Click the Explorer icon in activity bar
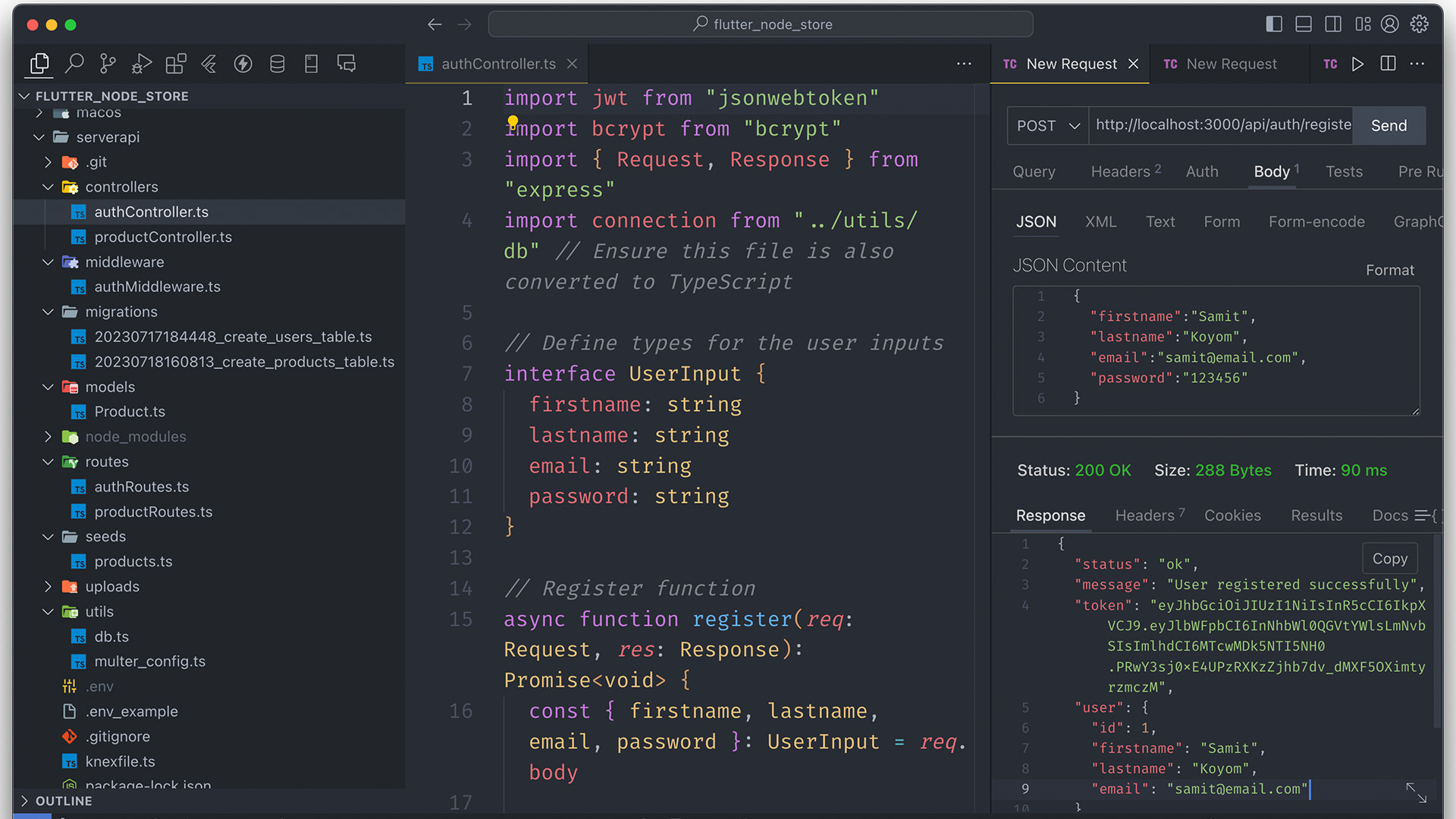Screen dimensions: 1456x819 tap(39, 63)
